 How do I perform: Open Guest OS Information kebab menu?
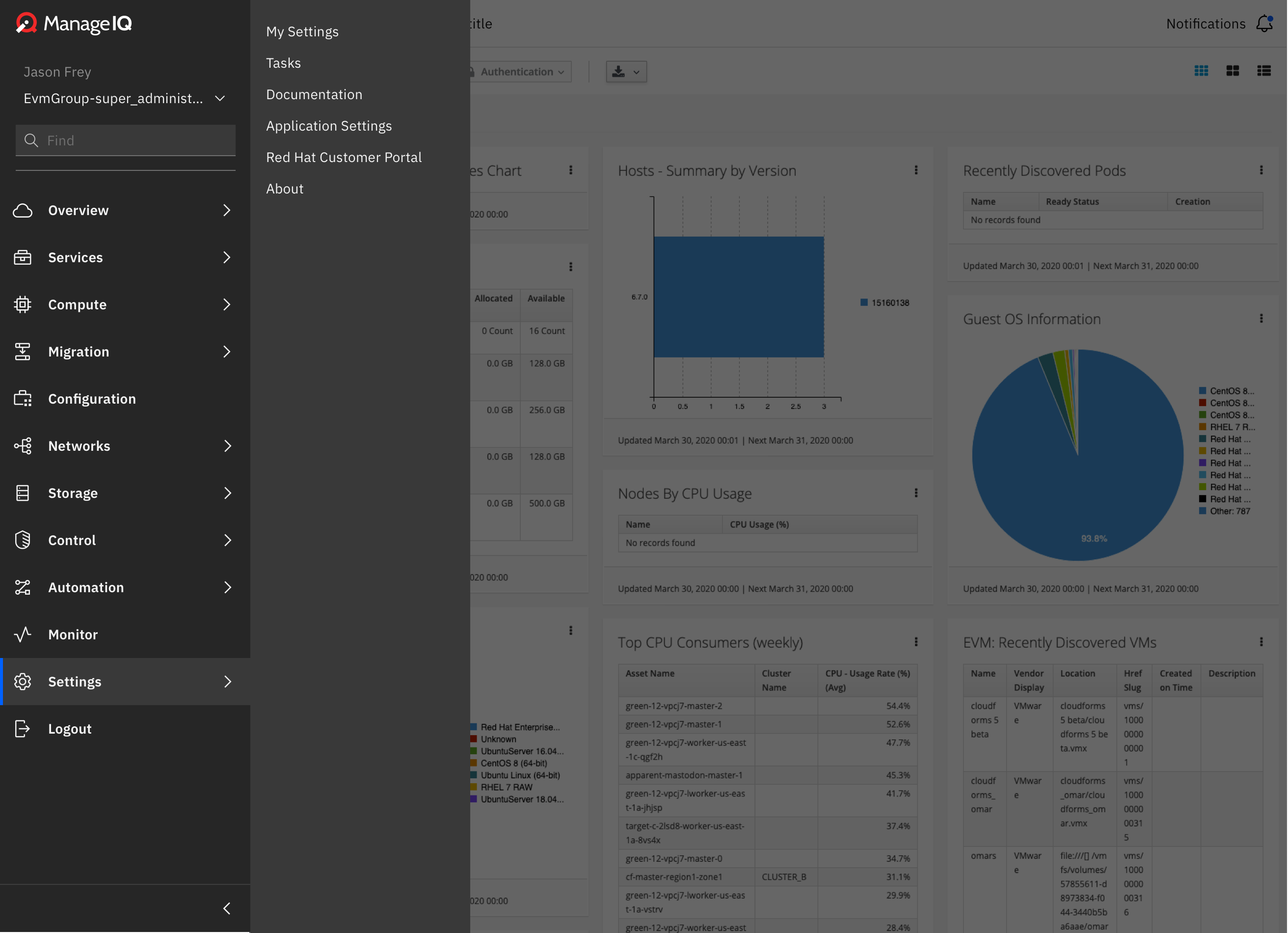pos(1261,319)
